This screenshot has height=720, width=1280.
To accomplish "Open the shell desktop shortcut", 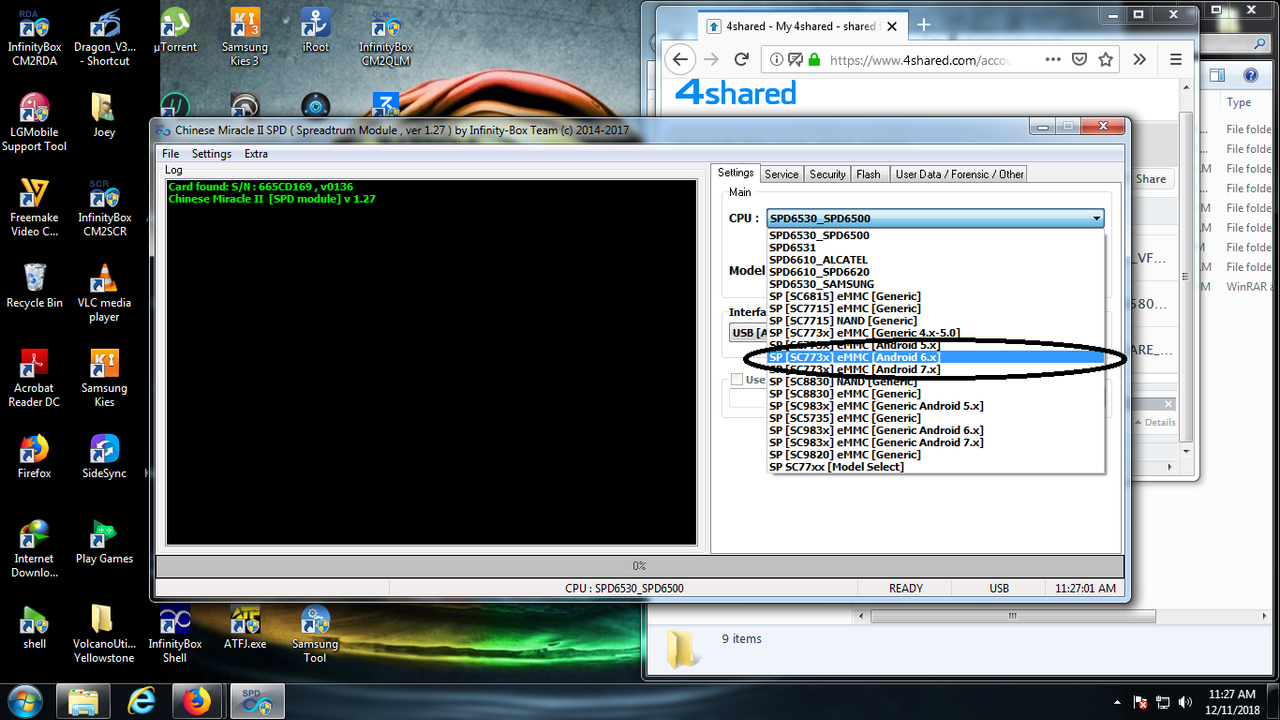I will [x=34, y=627].
